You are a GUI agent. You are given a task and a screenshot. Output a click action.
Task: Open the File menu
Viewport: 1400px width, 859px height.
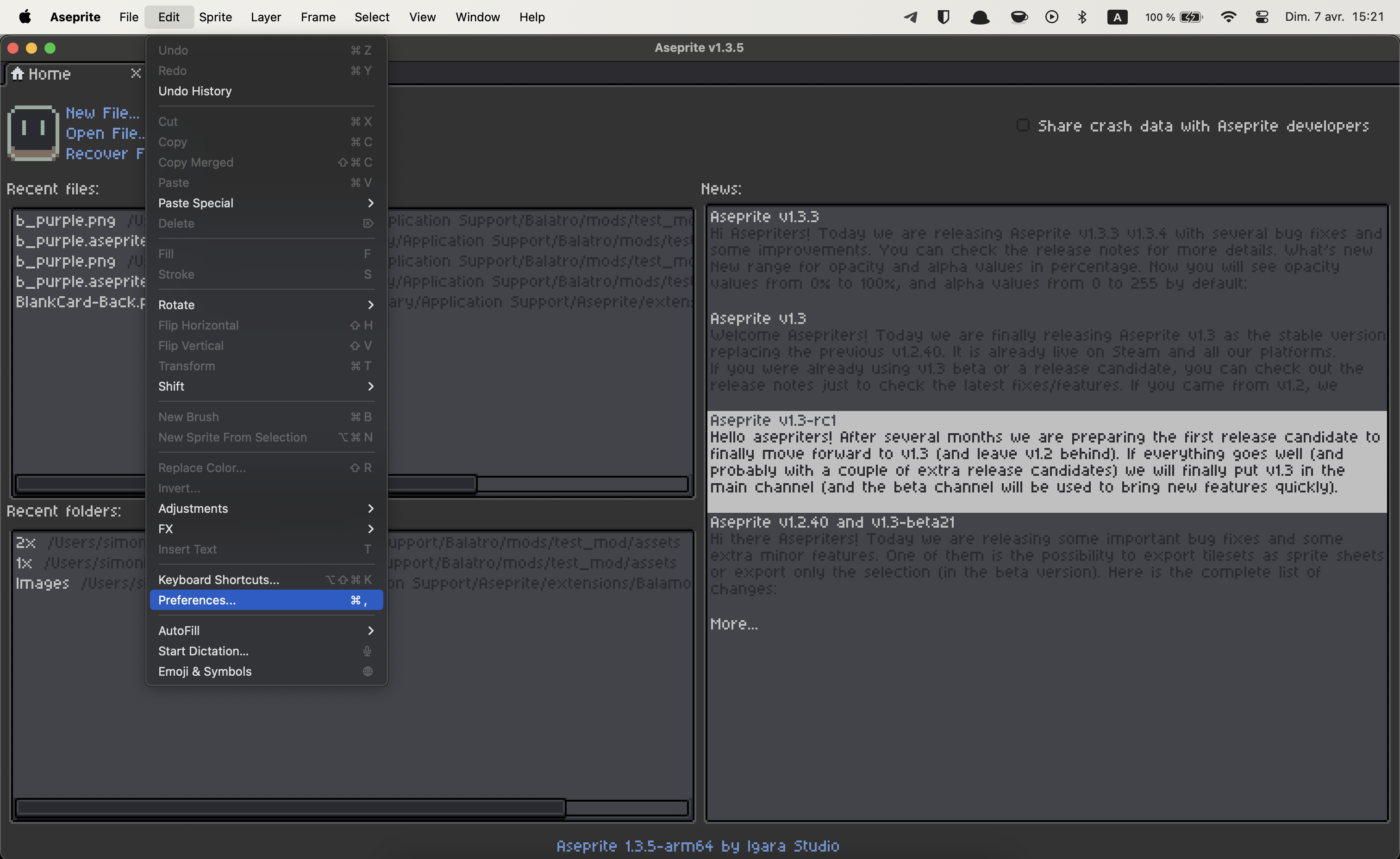click(x=129, y=17)
